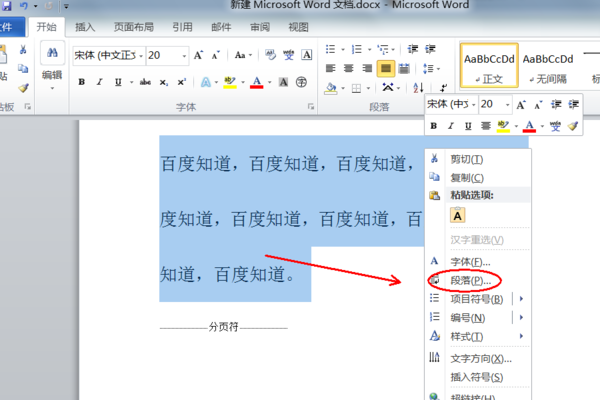Click the Clear Formatting icon
This screenshot has height=400, width=600.
[x=270, y=55]
